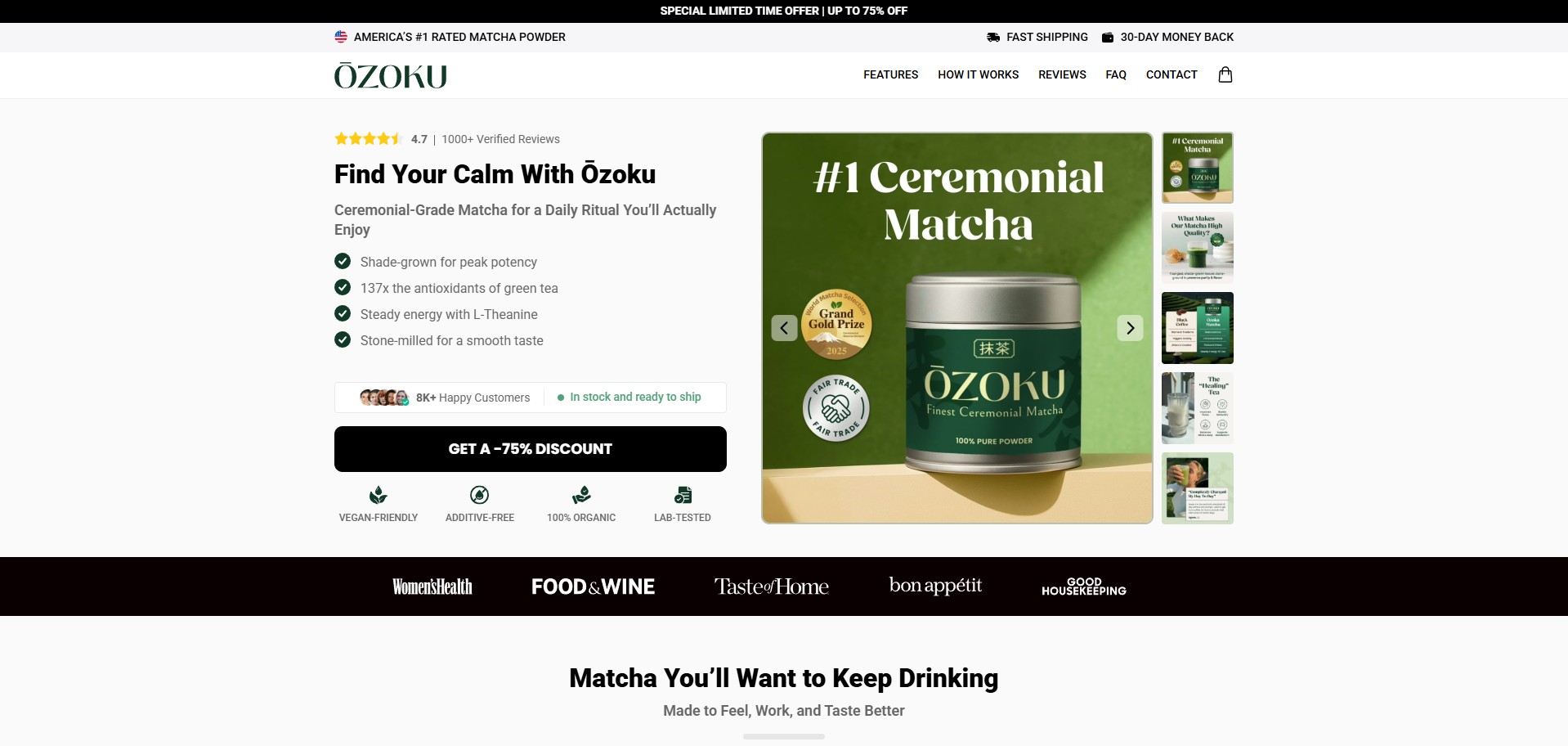Screen dimensions: 1568x746
Task: Click the Steady energy checkmark bullet
Action: [x=343, y=313]
